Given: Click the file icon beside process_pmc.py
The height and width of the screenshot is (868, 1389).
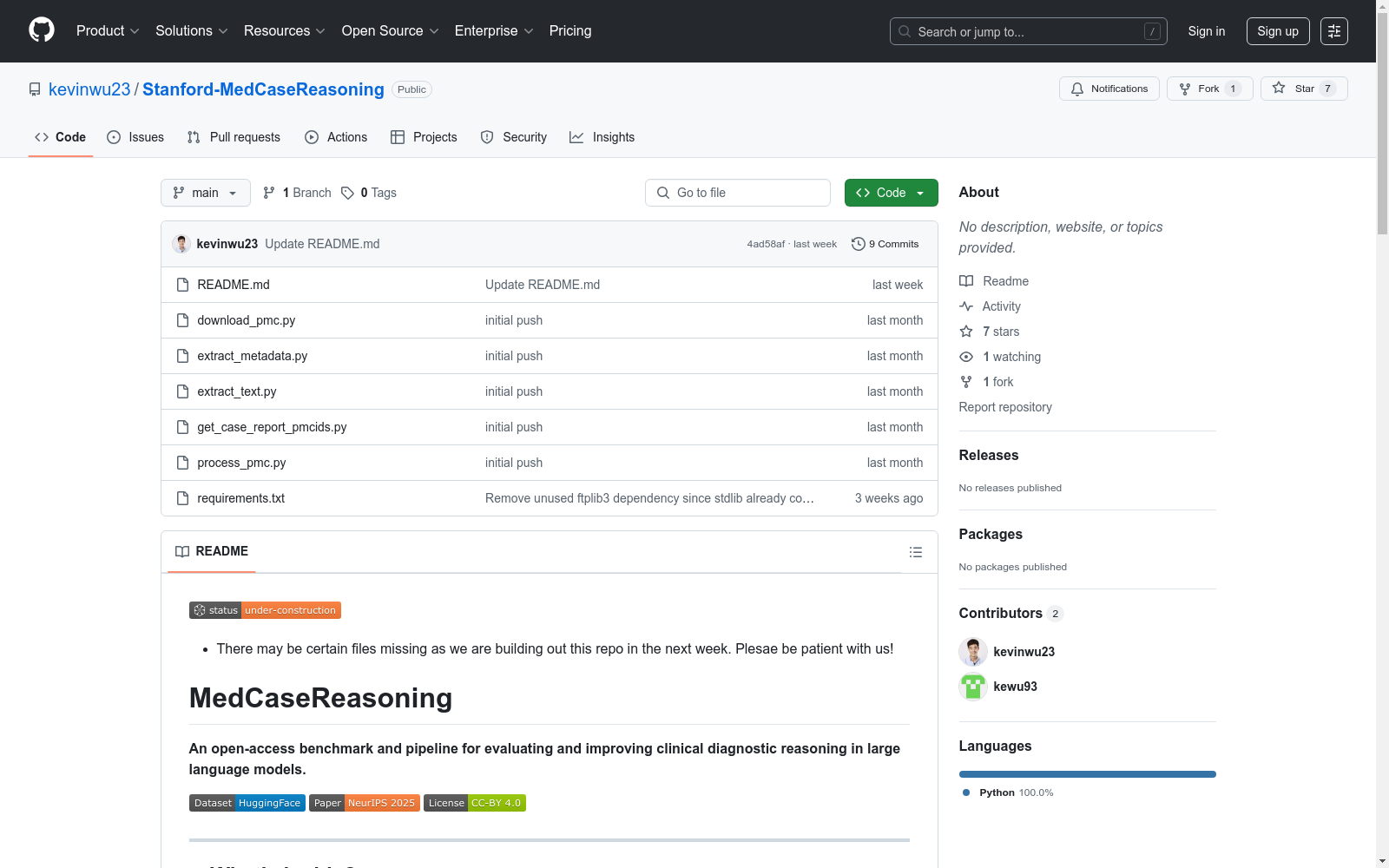Looking at the screenshot, I should (182, 463).
